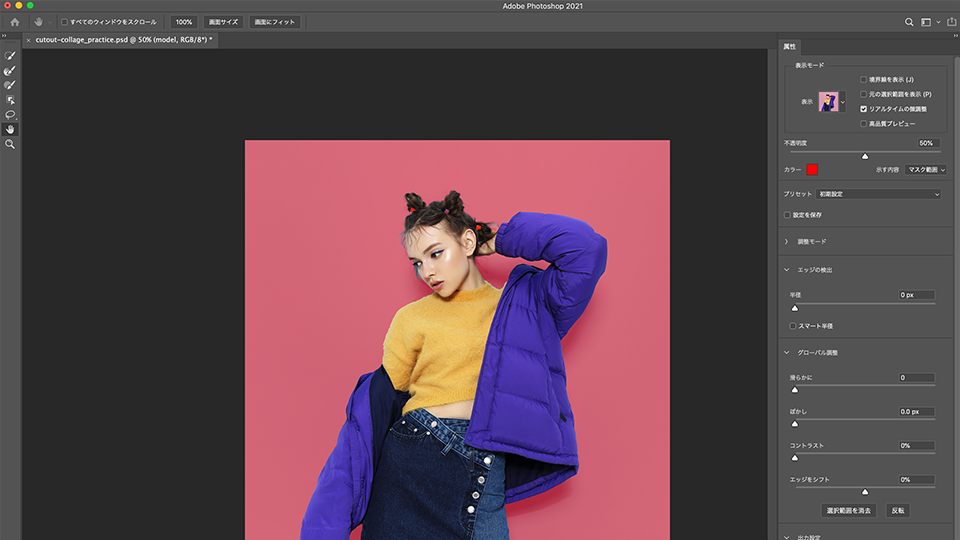960x540 pixels.
Task: Click the 滑らかに slider handle
Action: 795,390
